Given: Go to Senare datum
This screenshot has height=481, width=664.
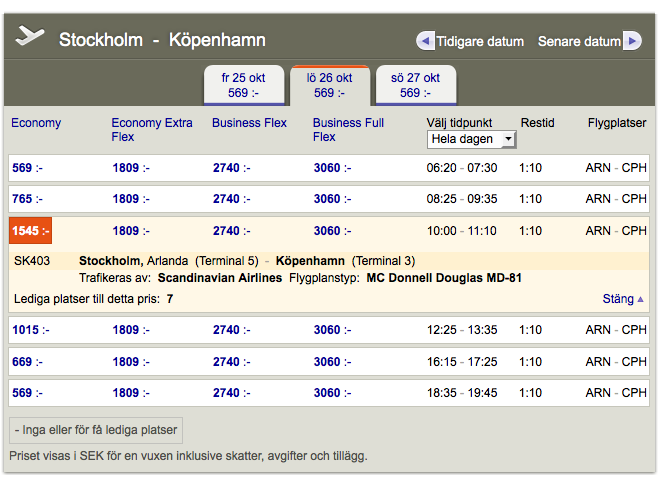Looking at the screenshot, I should click(x=579, y=42).
